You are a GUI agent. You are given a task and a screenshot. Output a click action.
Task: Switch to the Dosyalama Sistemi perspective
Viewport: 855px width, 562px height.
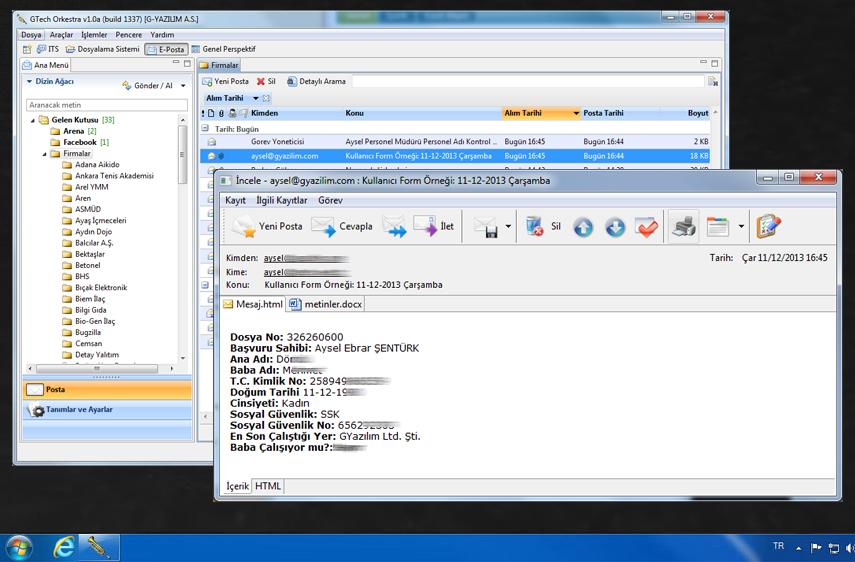point(103,49)
